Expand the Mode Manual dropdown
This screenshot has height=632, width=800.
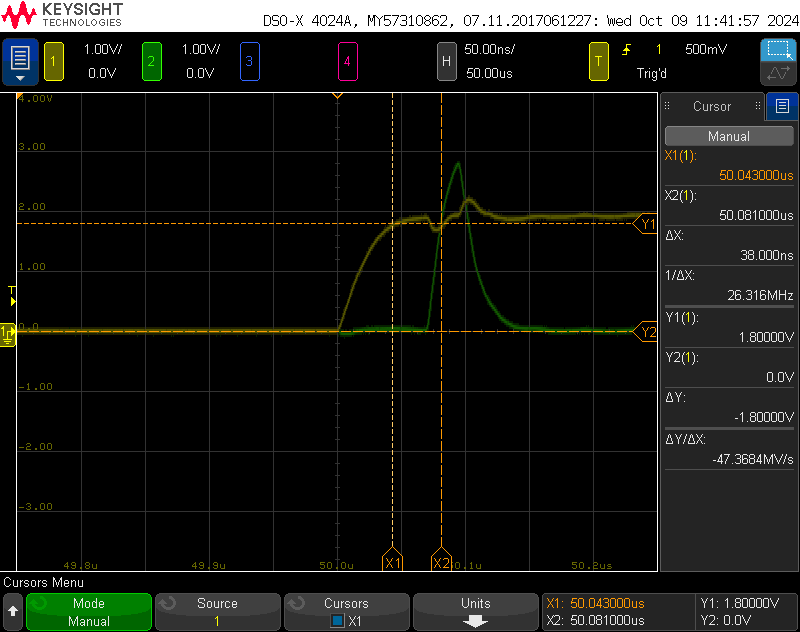88,612
